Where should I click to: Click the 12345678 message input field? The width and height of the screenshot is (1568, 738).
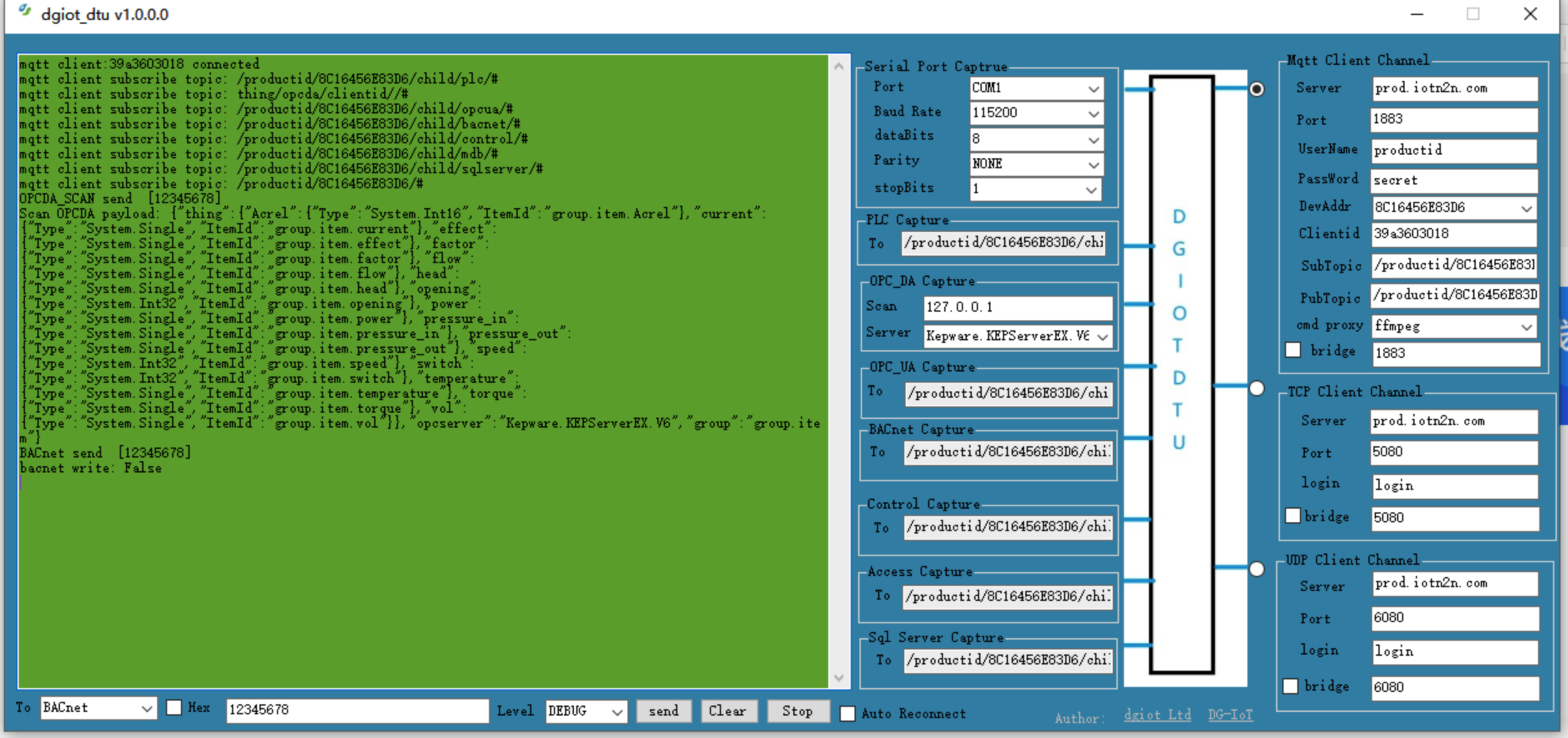(x=357, y=710)
